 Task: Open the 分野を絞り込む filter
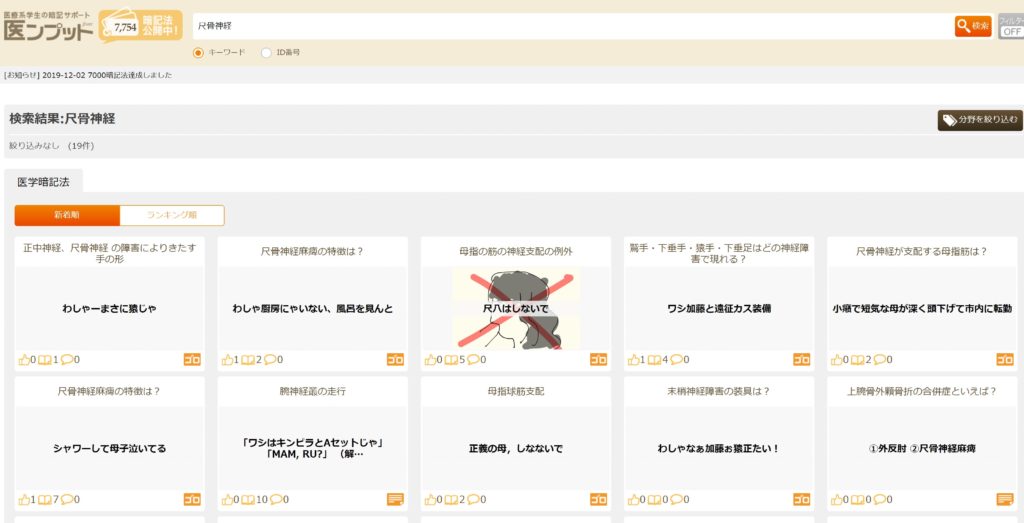click(x=979, y=120)
